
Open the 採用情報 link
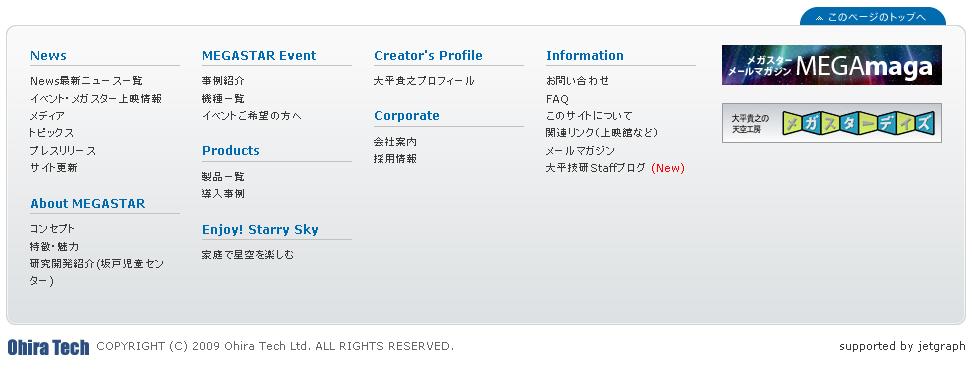(x=395, y=159)
